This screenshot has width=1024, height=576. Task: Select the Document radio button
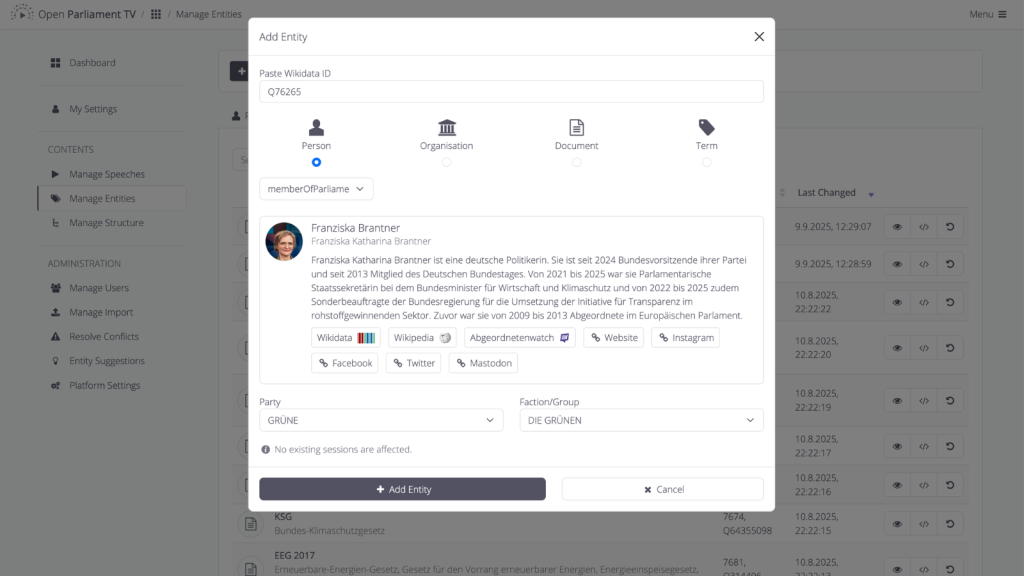point(576,162)
